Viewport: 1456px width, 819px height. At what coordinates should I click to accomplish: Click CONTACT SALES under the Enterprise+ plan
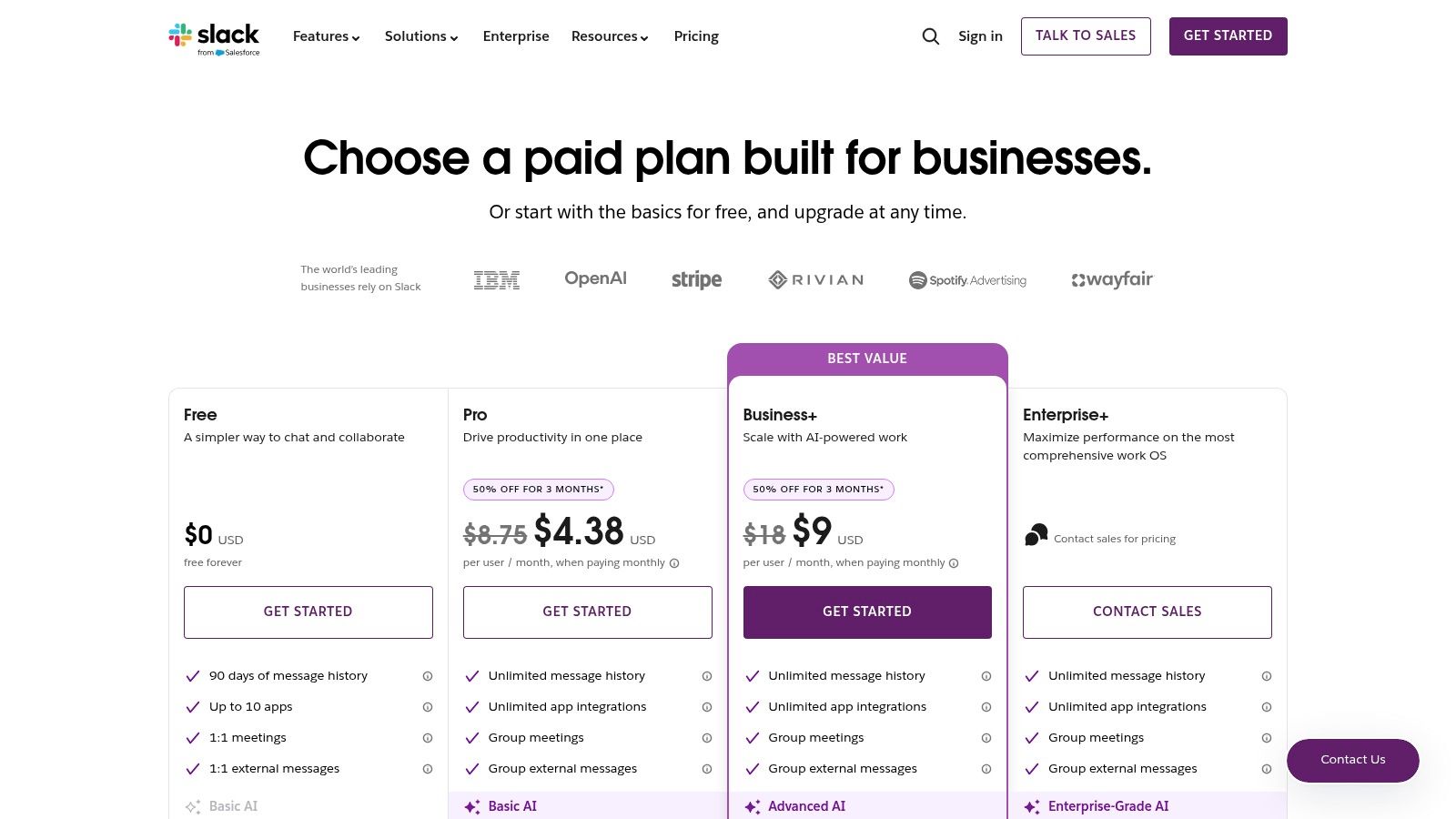(x=1147, y=612)
